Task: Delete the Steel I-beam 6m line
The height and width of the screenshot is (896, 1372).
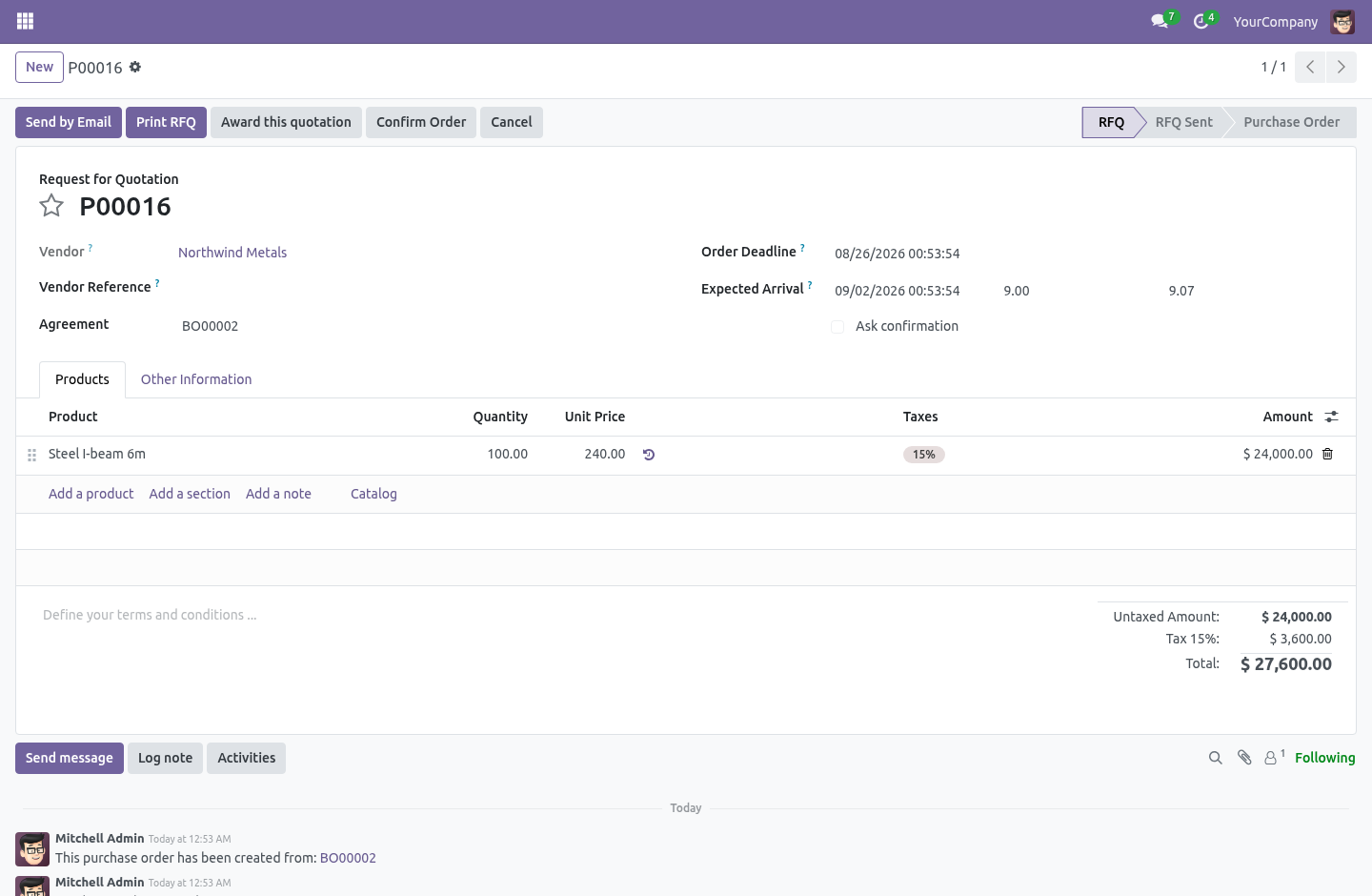Action: pyautogui.click(x=1327, y=454)
